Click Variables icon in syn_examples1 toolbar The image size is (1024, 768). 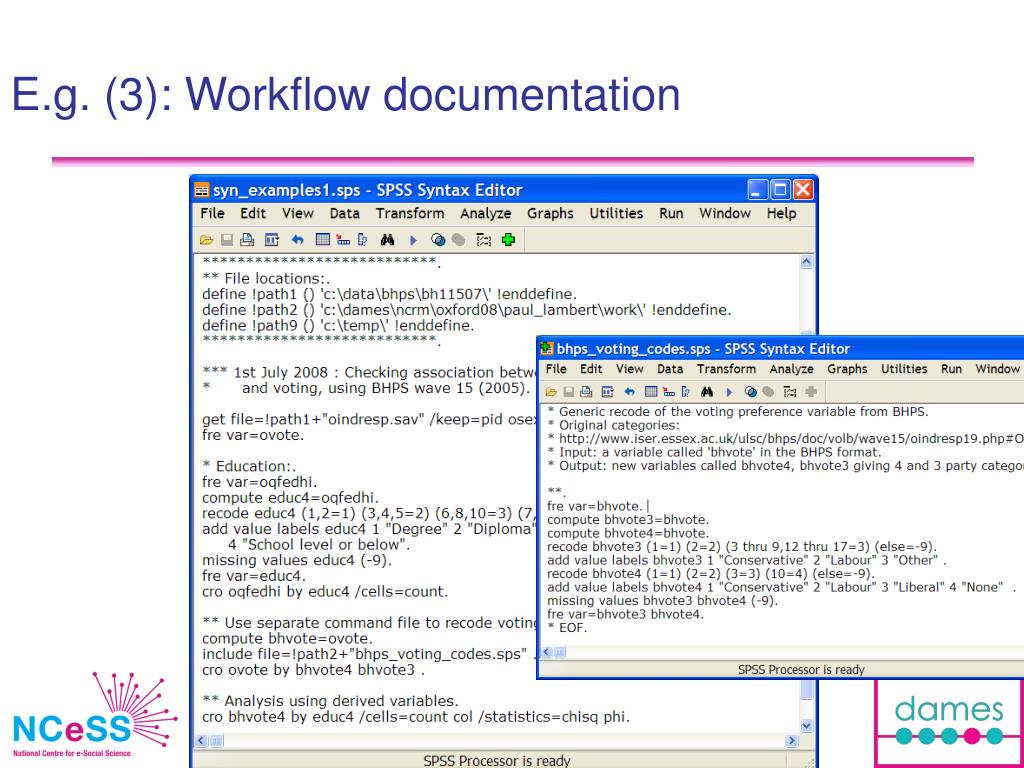pos(362,240)
